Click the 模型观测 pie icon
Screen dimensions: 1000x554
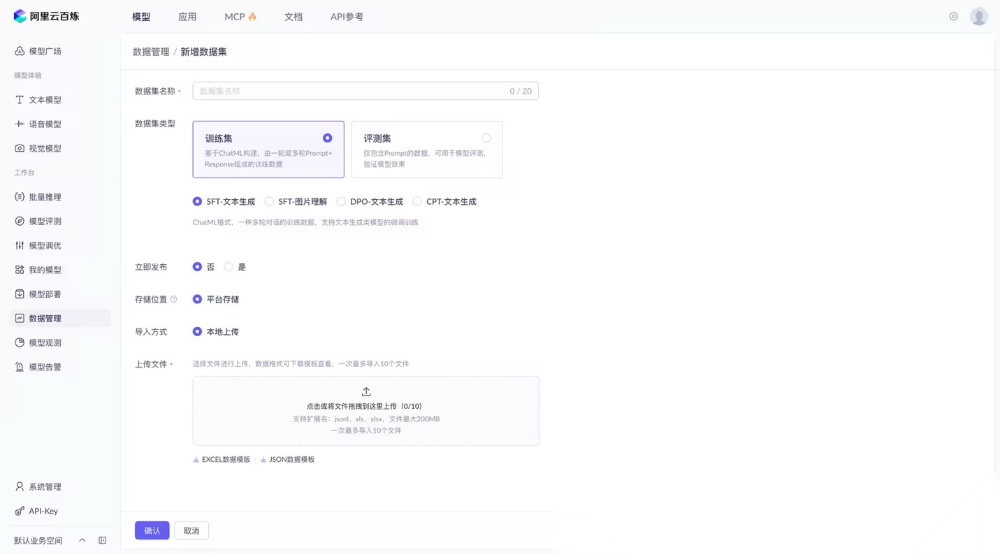20,342
